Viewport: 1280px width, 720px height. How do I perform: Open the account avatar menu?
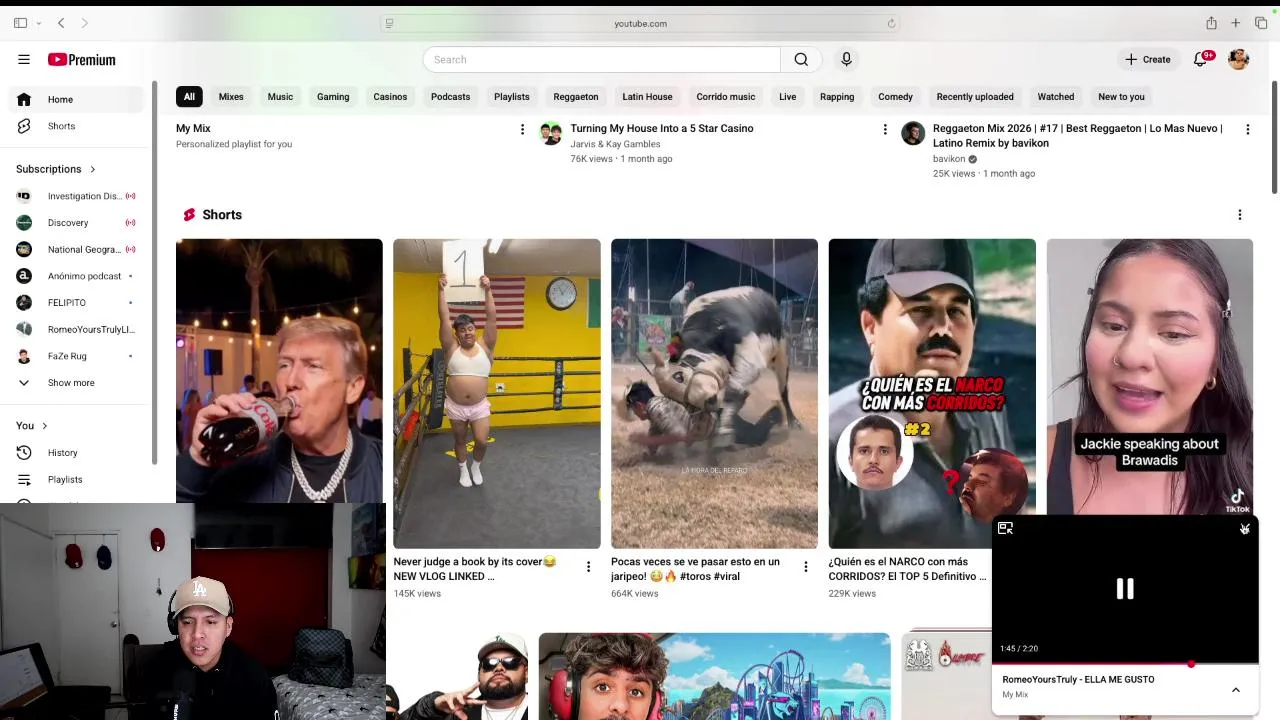point(1239,59)
